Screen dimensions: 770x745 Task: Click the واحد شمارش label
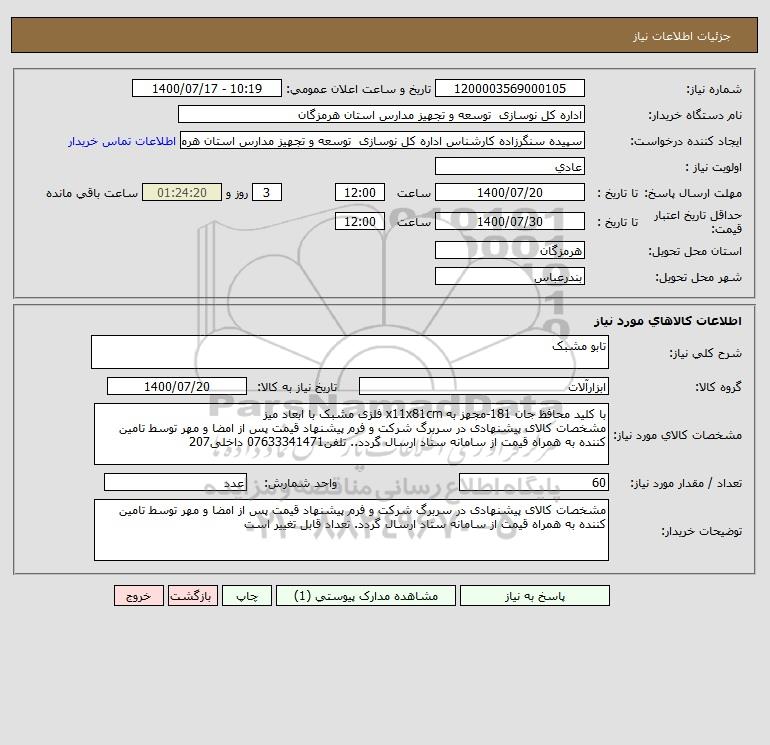301,483
